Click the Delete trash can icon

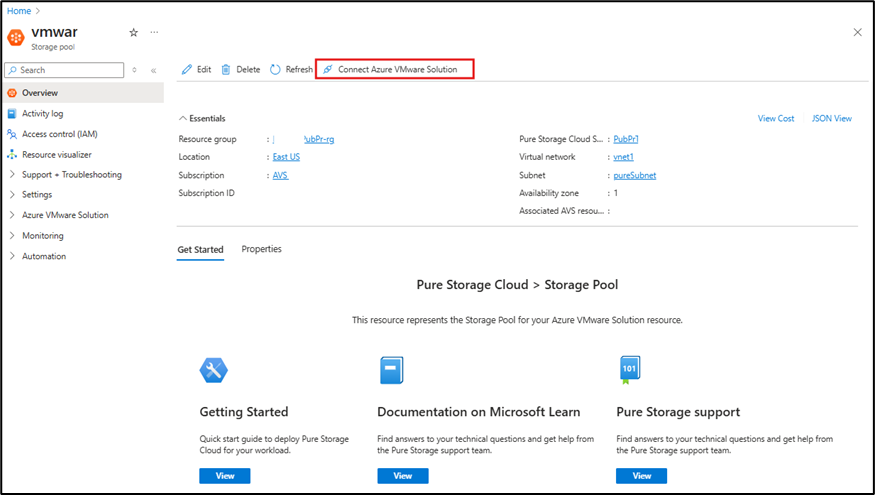point(226,70)
